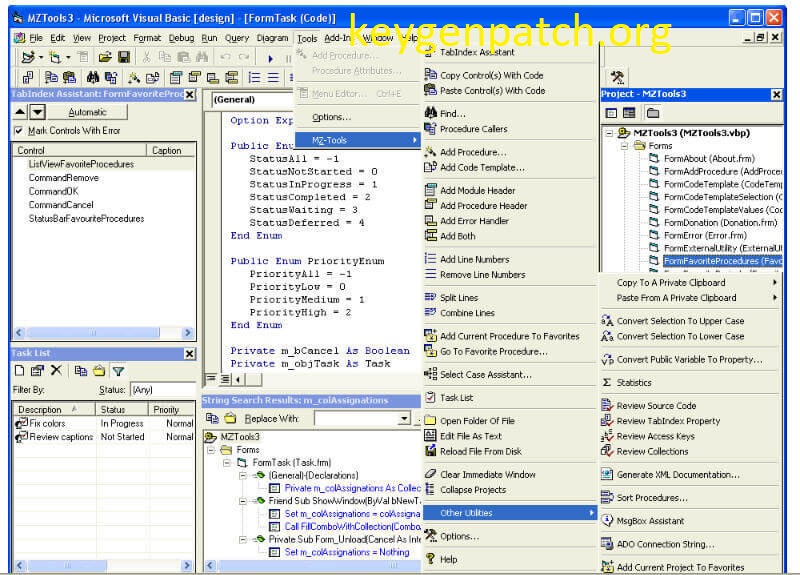Collapse the Forms folder in Project panel
The height and width of the screenshot is (575, 800).
point(624,146)
